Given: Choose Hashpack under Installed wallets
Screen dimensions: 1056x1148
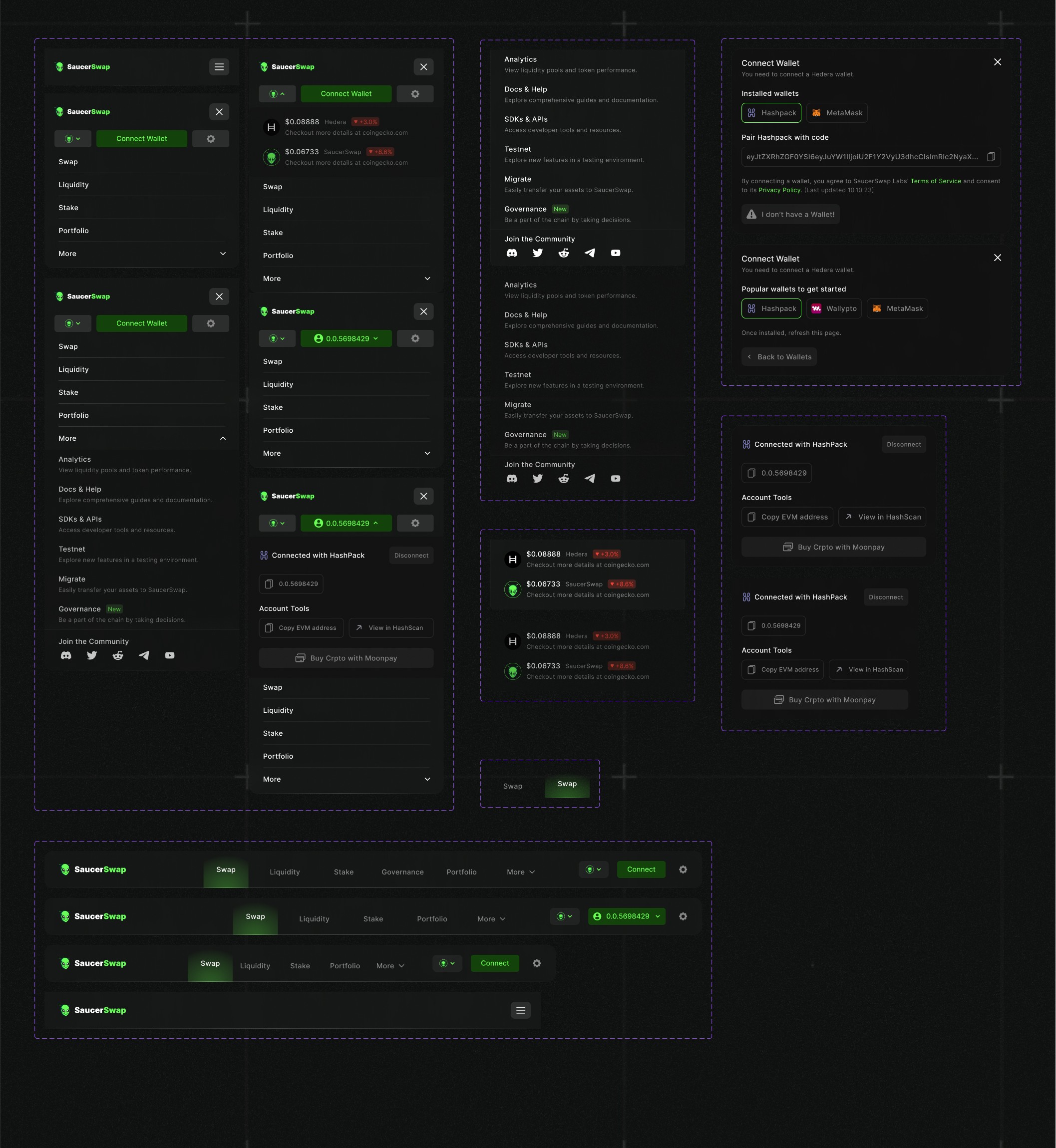Looking at the screenshot, I should (771, 113).
